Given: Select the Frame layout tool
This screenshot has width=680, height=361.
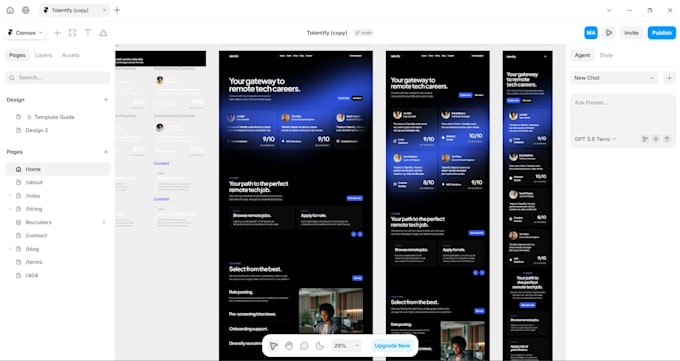Looking at the screenshot, I should pyautogui.click(x=72, y=33).
